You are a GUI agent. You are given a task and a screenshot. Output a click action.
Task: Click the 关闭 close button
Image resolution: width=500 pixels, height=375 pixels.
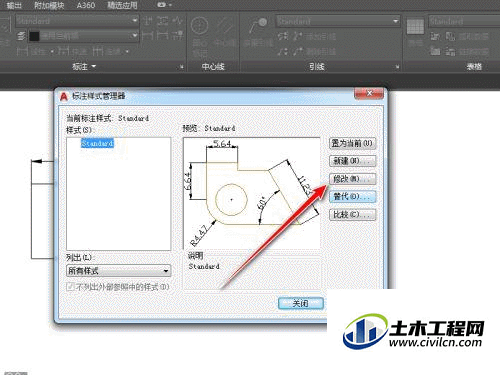tap(301, 303)
